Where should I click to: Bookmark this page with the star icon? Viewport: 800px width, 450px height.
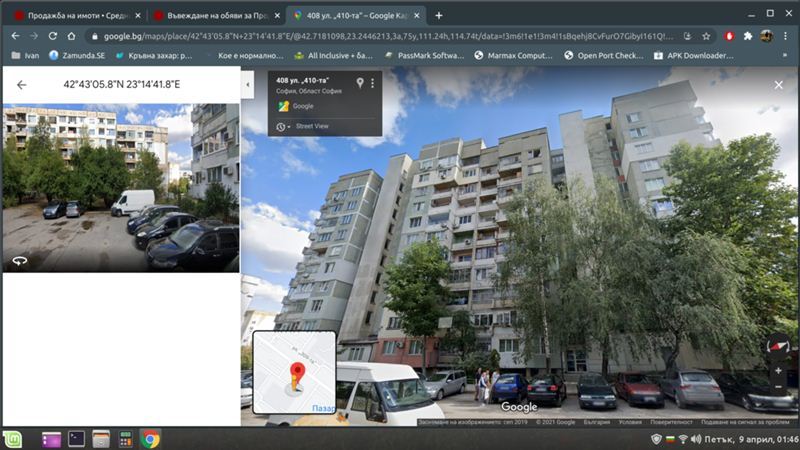point(707,36)
